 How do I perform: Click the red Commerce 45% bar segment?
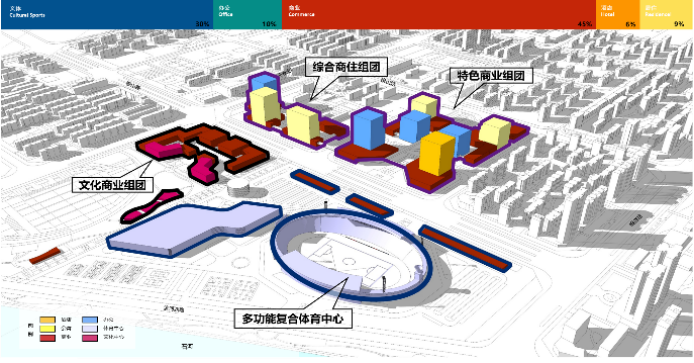[439, 15]
